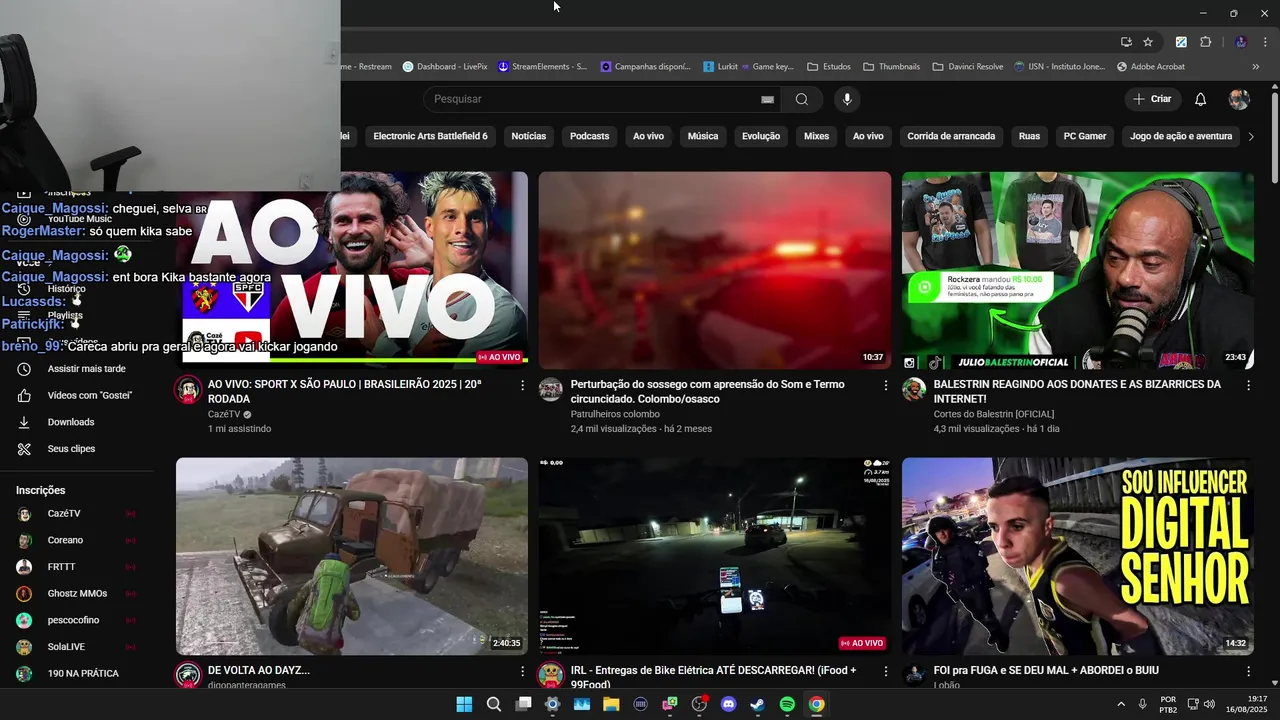Open Spotify from the taskbar

click(787, 704)
